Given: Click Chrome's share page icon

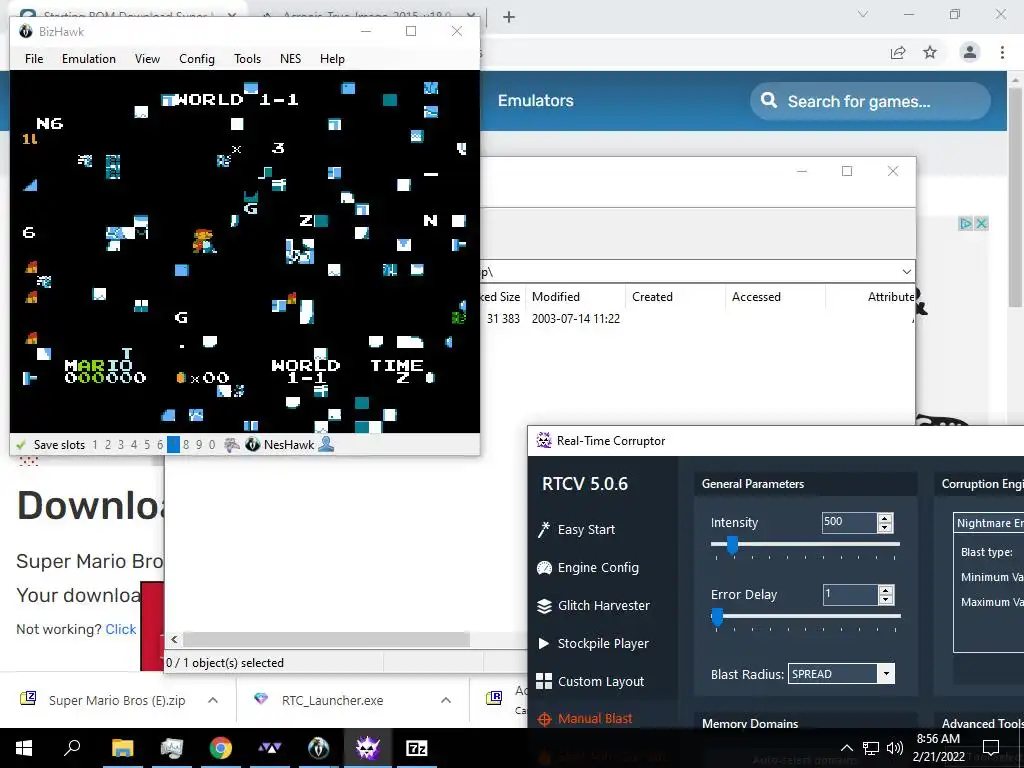Looking at the screenshot, I should coord(899,52).
